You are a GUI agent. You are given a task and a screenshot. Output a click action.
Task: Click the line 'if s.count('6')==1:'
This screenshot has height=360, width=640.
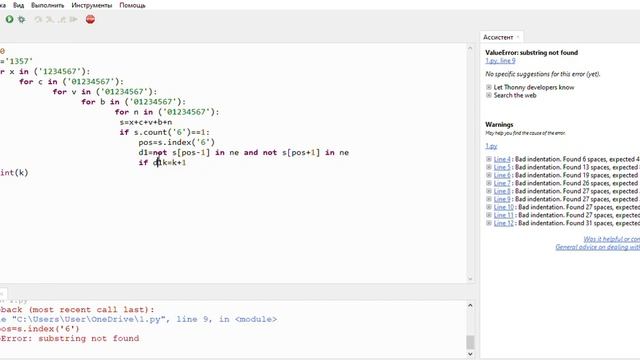point(164,132)
